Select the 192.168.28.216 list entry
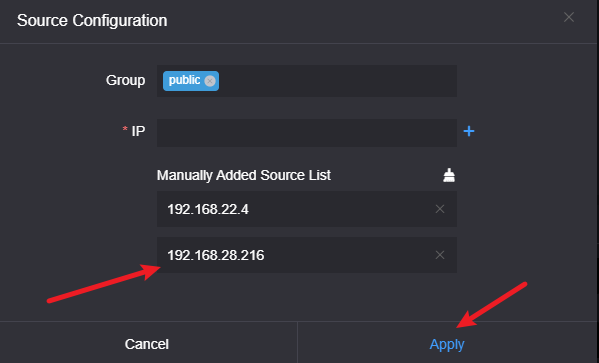 click(x=307, y=255)
